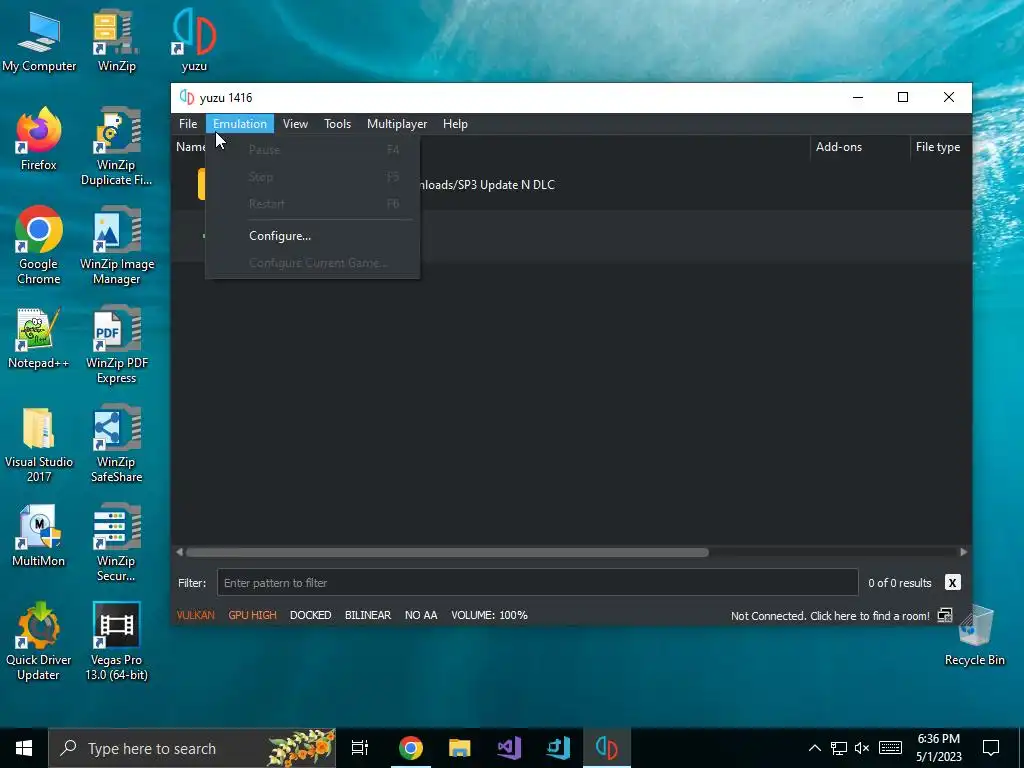
Task: Open the Visual Studio 2017 folder icon
Action: tap(39, 444)
